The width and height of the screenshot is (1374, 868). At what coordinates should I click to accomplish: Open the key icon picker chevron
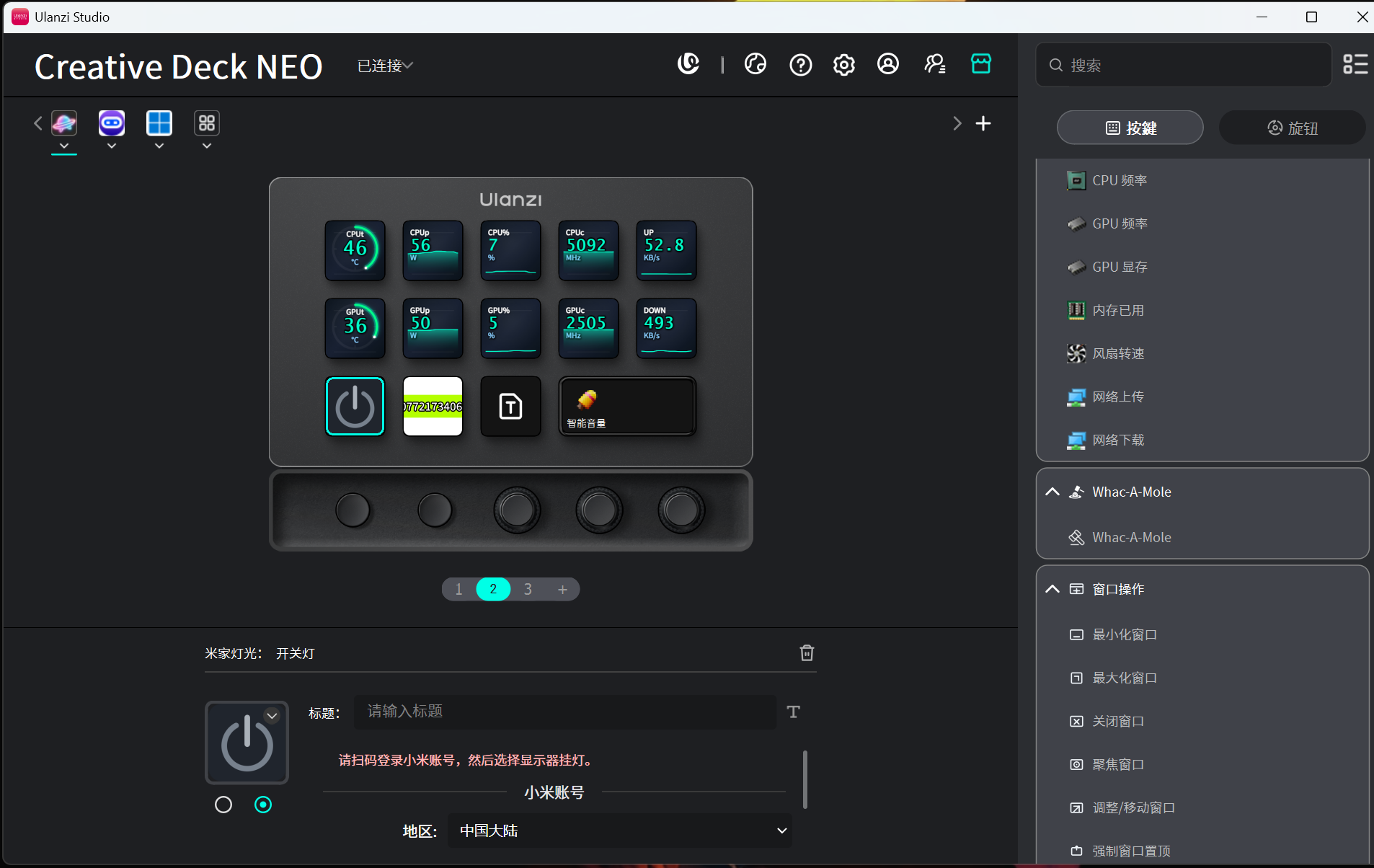pos(272,716)
